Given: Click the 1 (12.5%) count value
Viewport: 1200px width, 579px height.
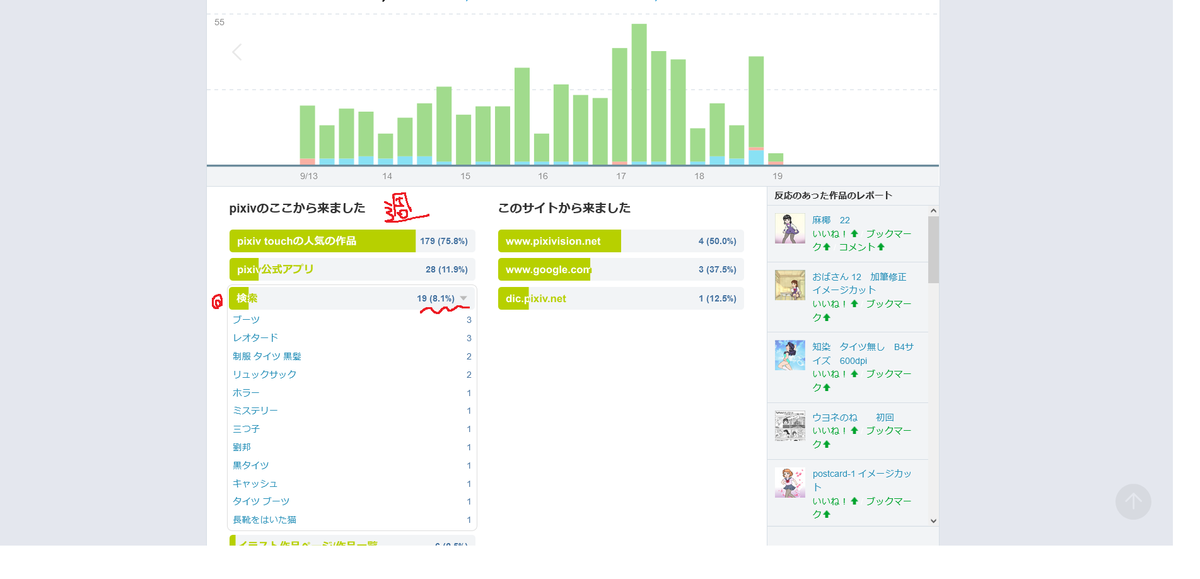Looking at the screenshot, I should pyautogui.click(x=717, y=298).
